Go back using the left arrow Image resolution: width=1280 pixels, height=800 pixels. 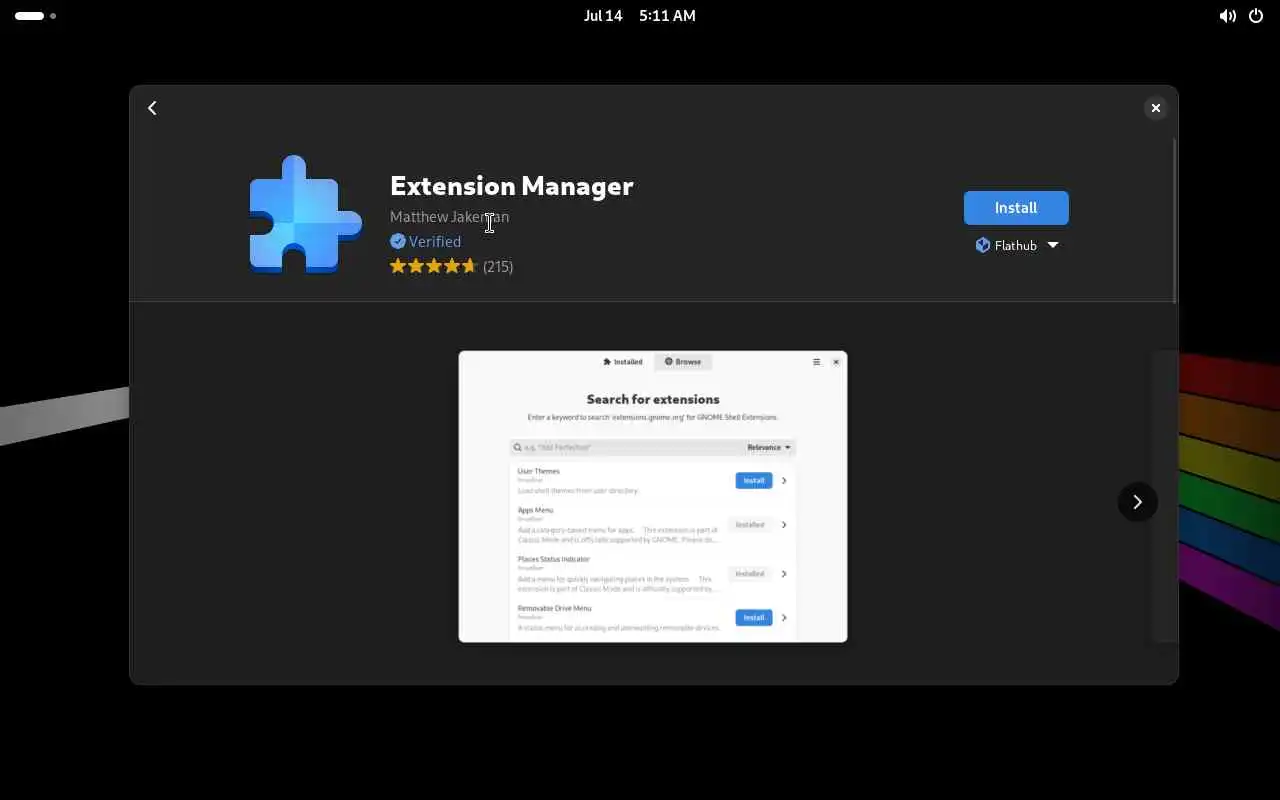point(152,108)
